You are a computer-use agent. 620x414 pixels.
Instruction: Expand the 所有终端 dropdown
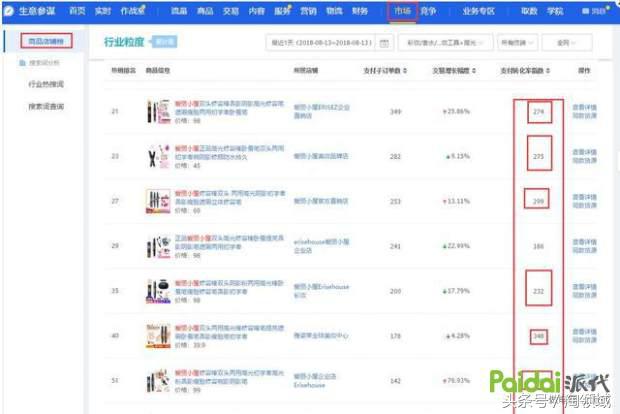tap(517, 43)
